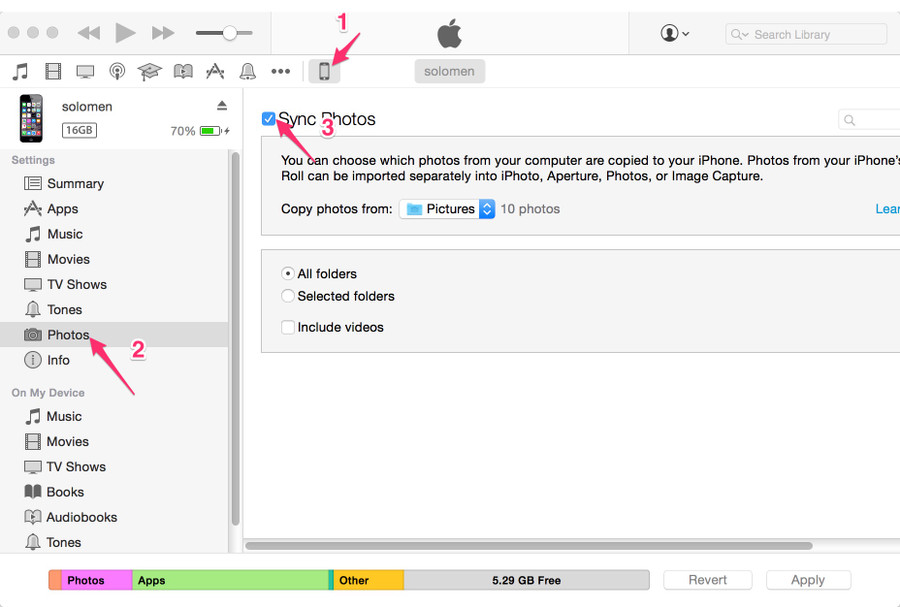Show more libraries with the ellipsis icon
The height and width of the screenshot is (607, 900).
(x=281, y=72)
